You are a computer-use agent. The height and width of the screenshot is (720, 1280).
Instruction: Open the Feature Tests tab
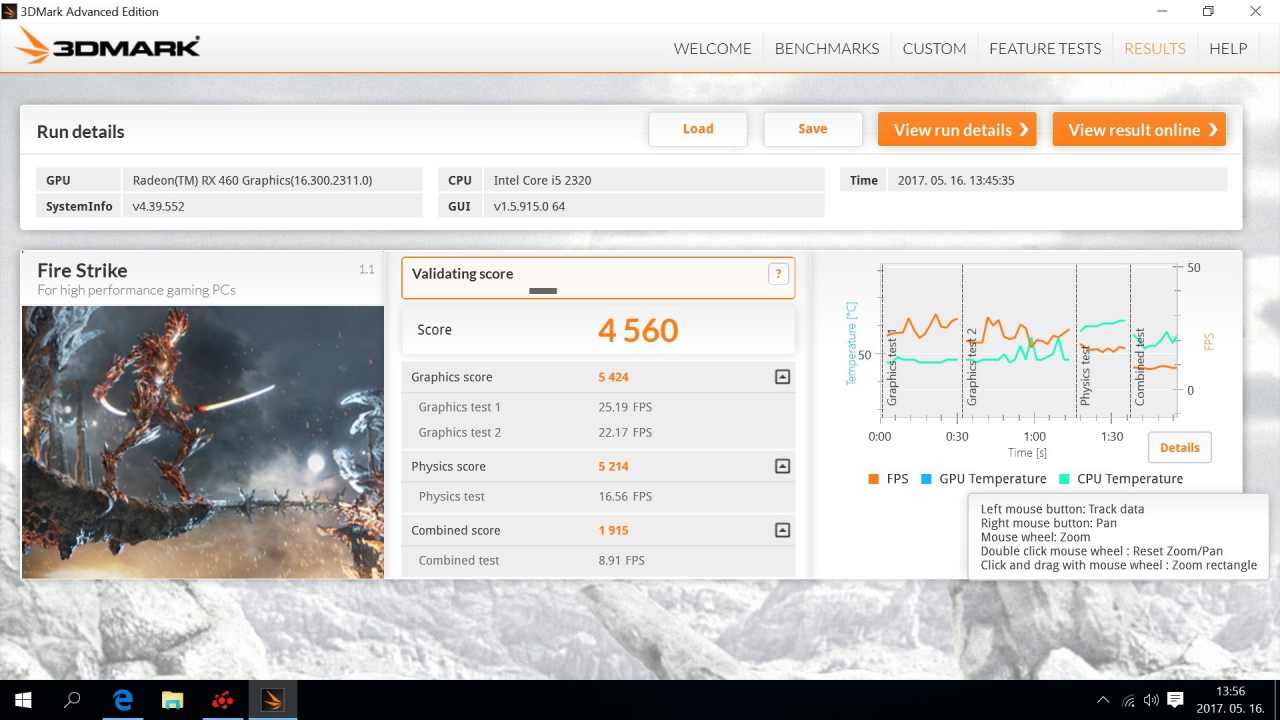point(1045,48)
